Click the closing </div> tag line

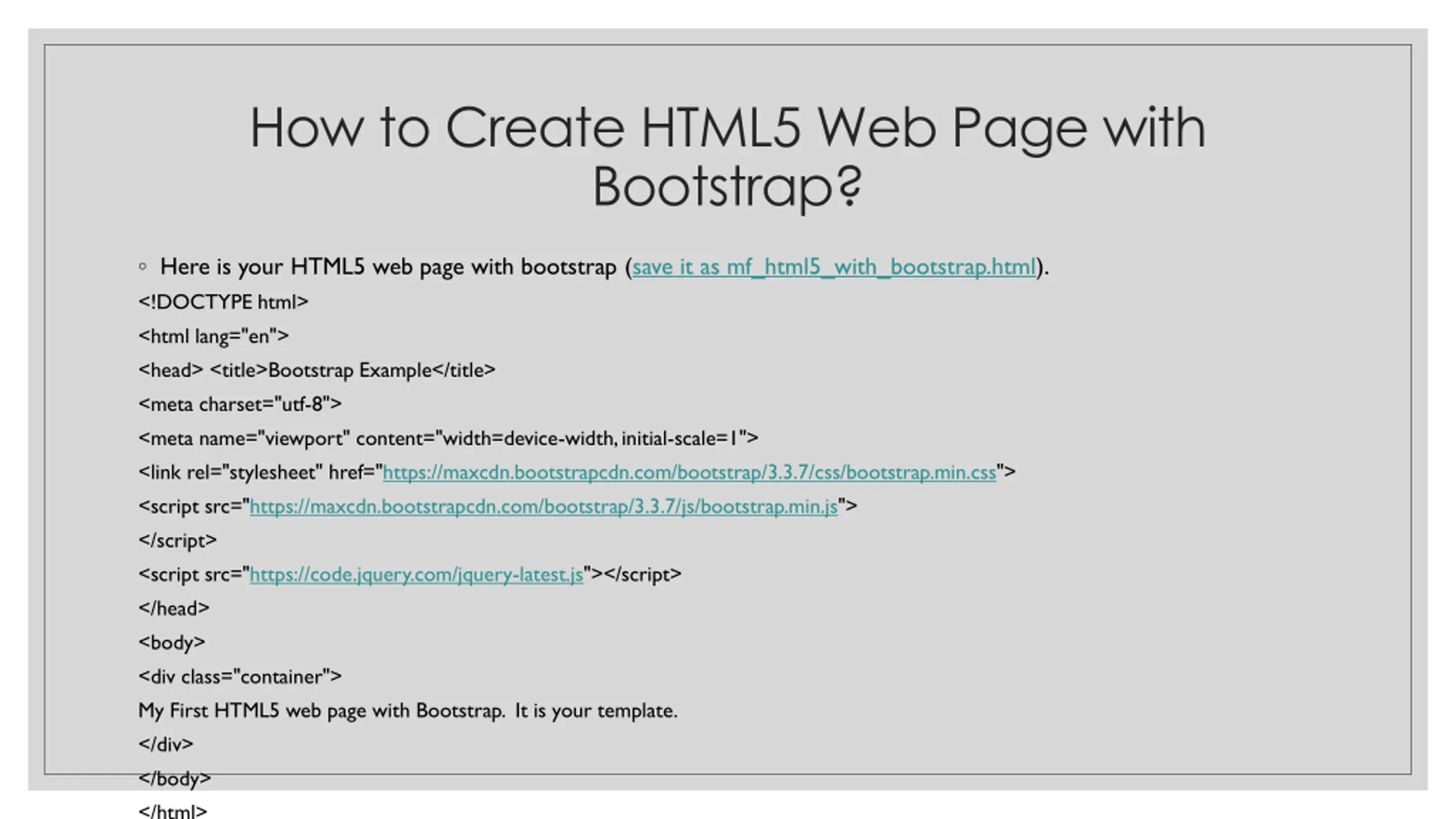coord(166,744)
